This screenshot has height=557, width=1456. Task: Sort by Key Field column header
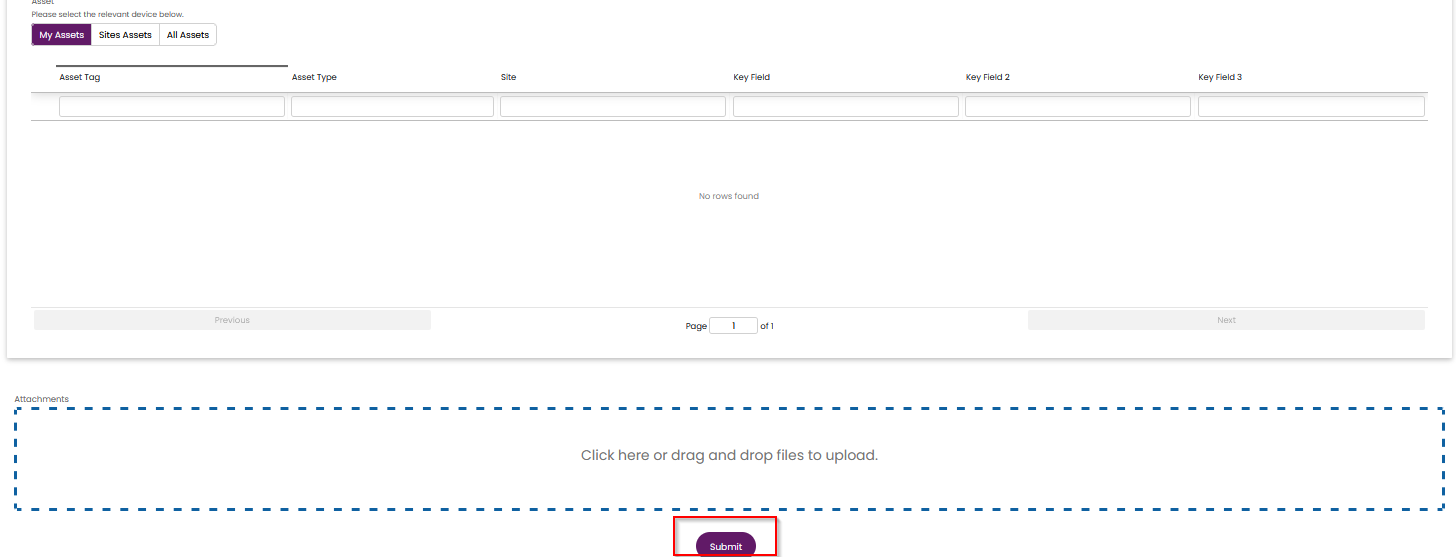coord(751,78)
